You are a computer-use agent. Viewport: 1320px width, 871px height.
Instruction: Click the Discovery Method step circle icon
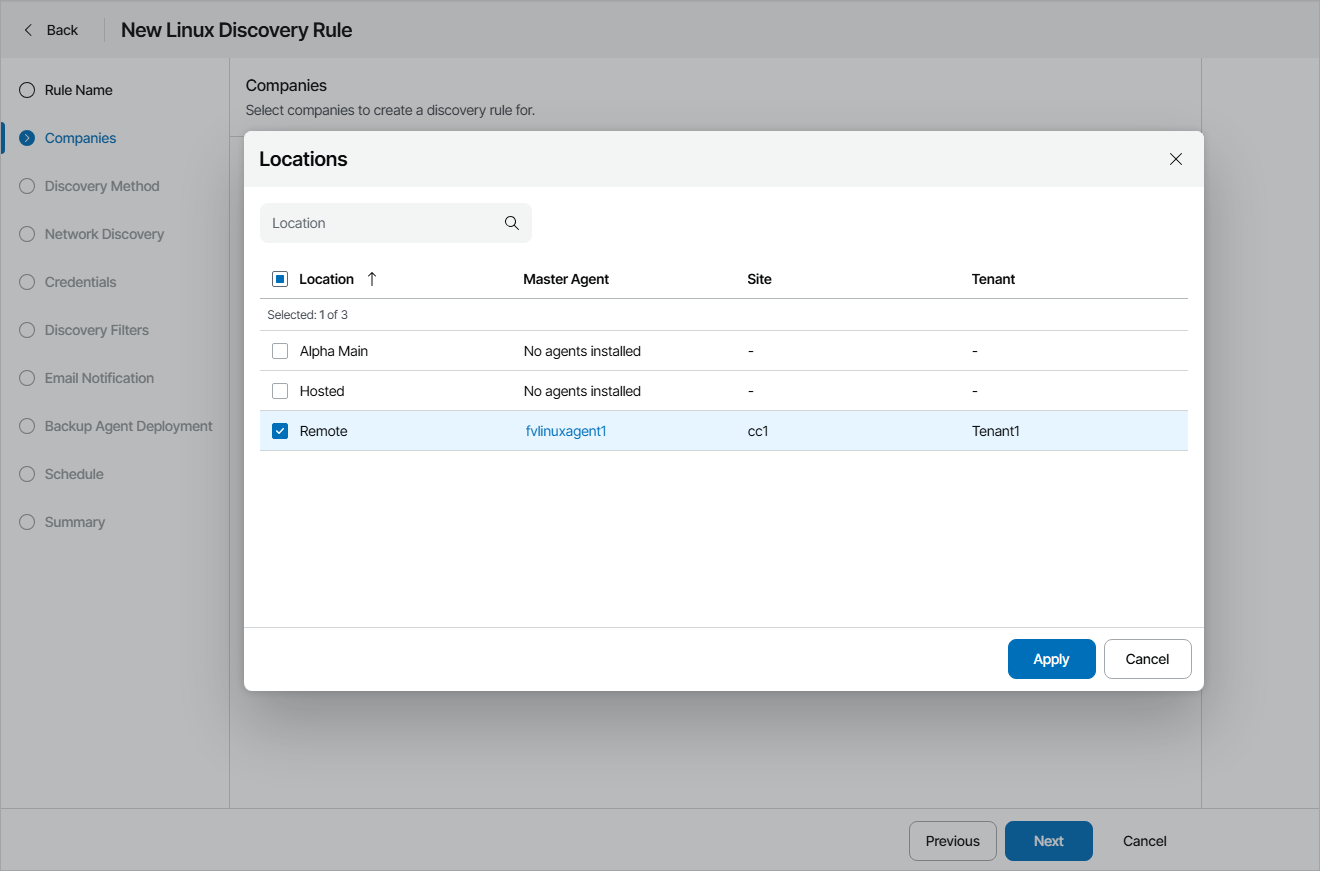pos(27,186)
